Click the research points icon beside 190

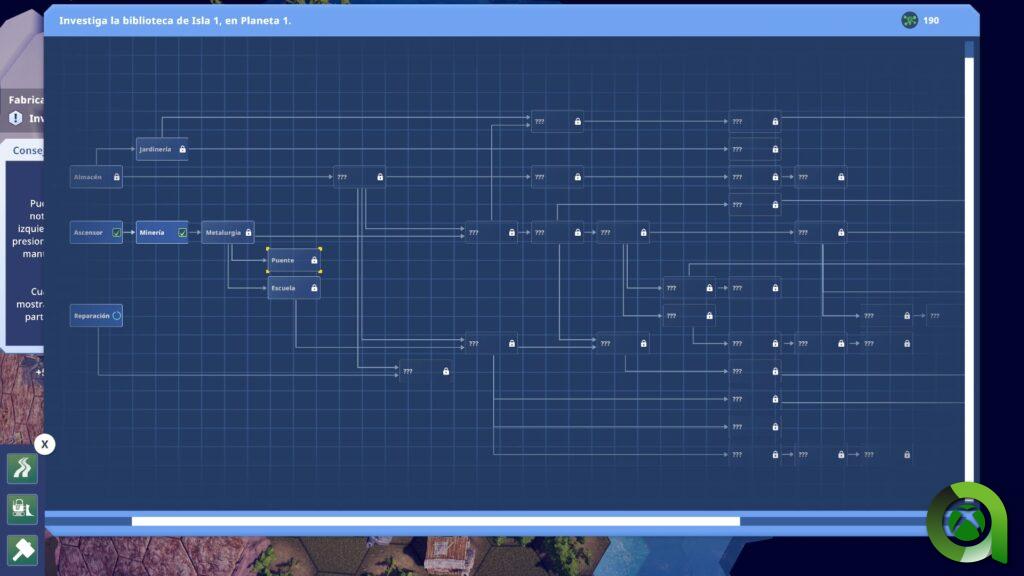click(909, 20)
